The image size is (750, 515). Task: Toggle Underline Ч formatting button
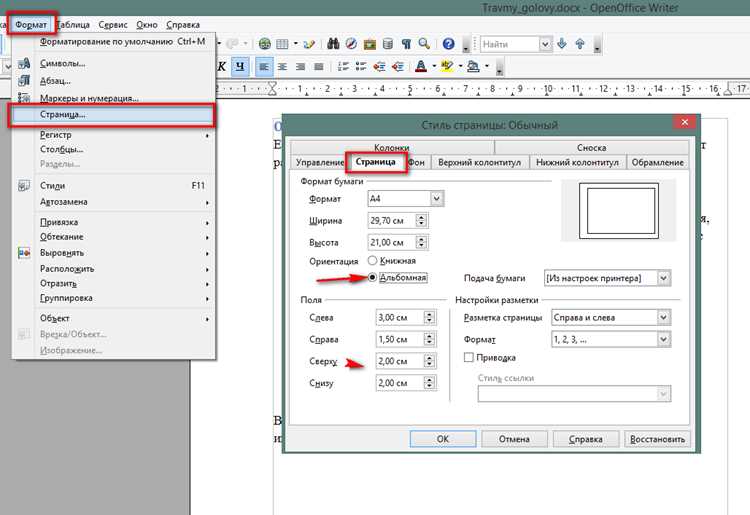tap(240, 66)
